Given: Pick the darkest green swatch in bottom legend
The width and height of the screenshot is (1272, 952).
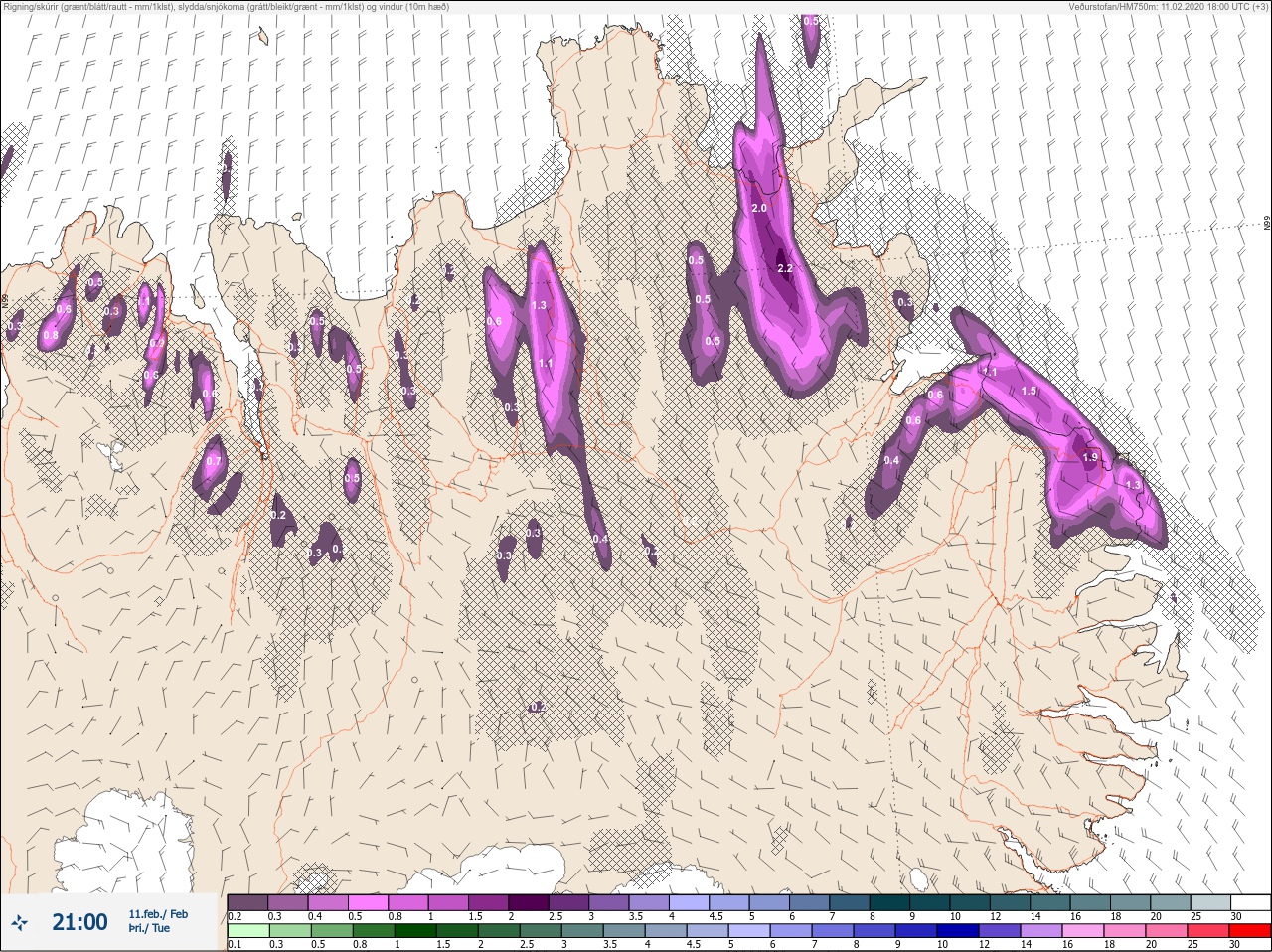Looking at the screenshot, I should 414,931.
